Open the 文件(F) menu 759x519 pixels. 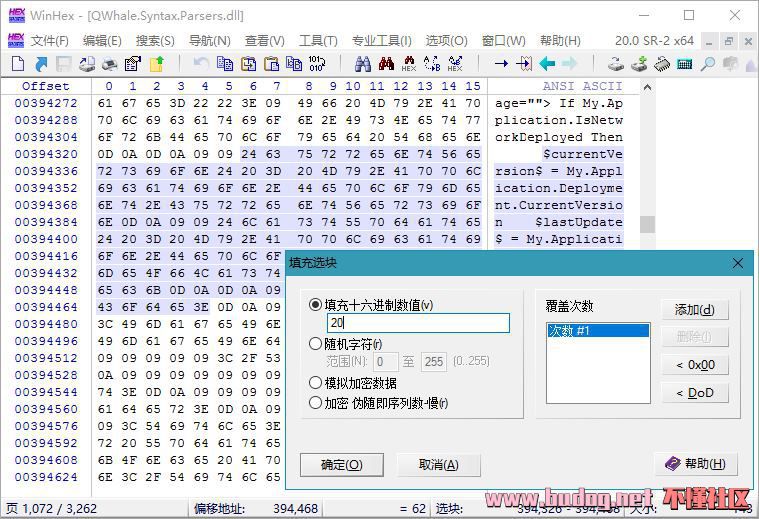49,41
